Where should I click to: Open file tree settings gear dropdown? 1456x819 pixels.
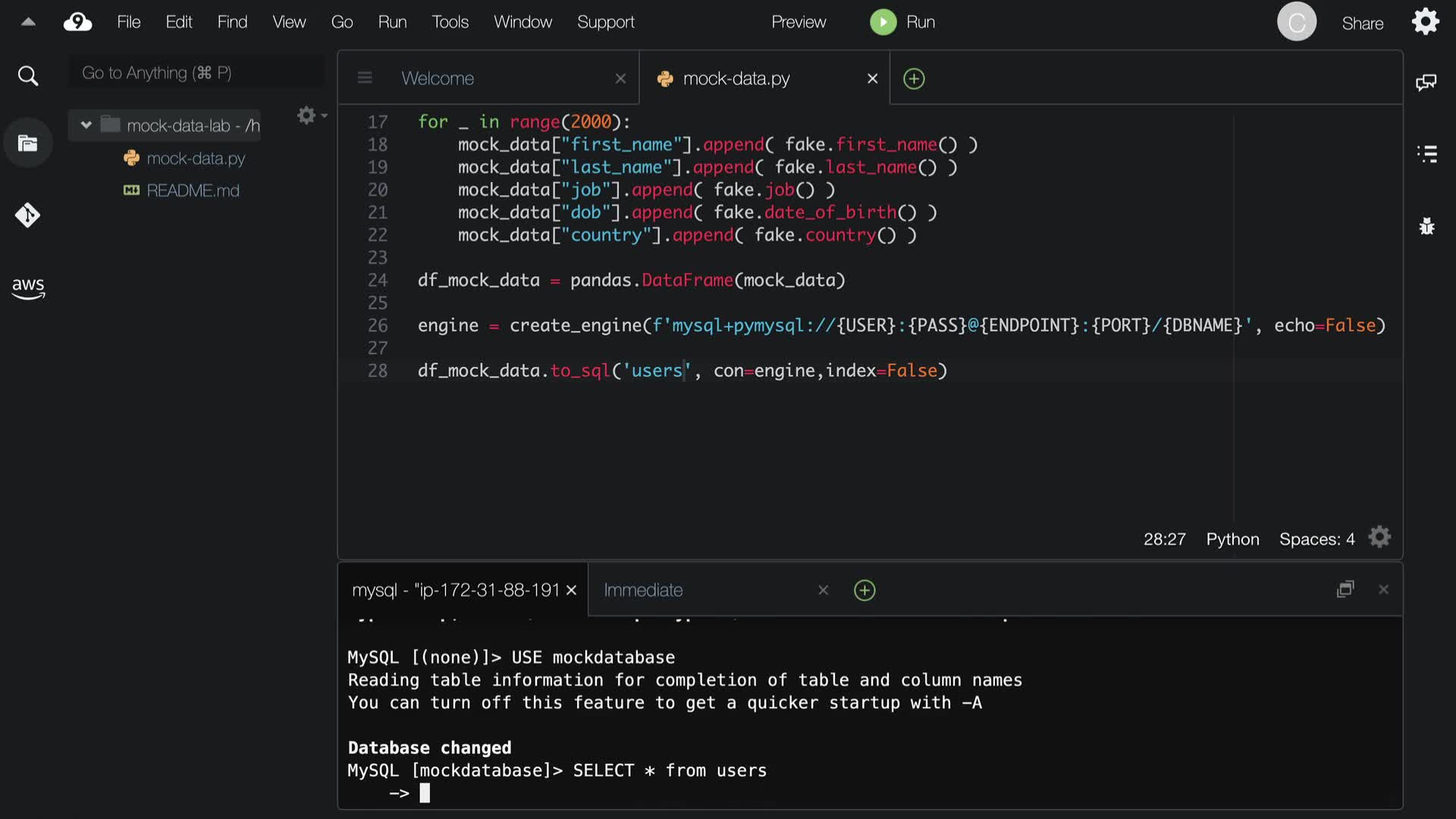(x=310, y=115)
